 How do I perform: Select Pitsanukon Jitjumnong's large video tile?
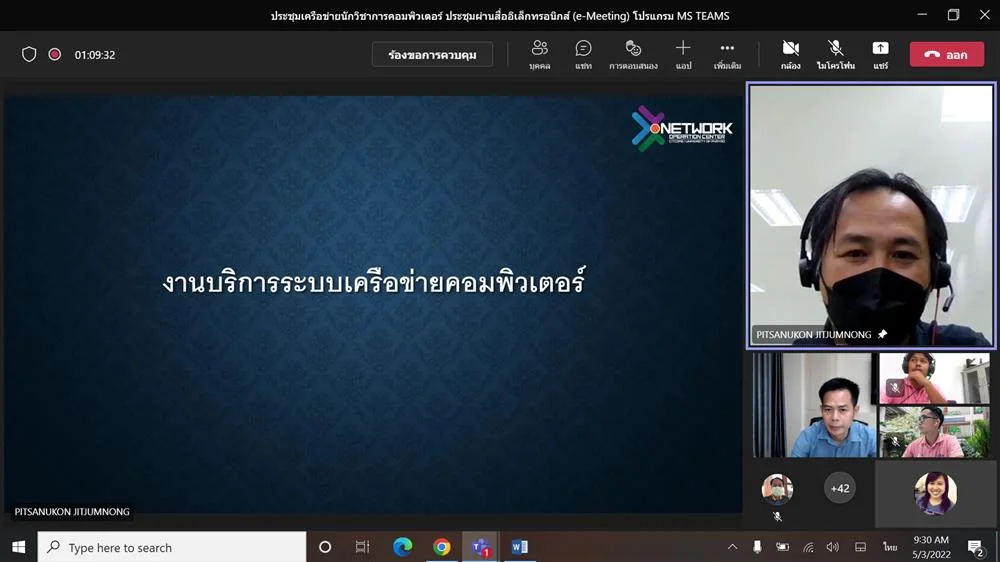[871, 216]
